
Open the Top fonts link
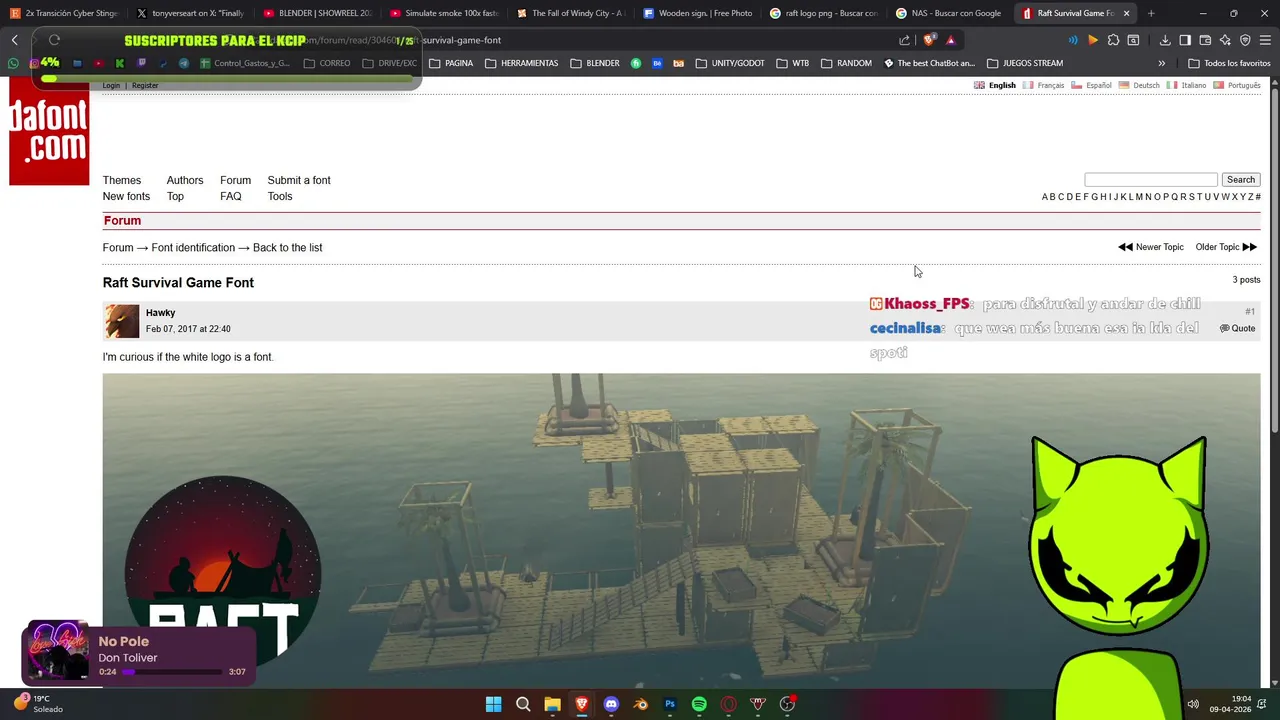pos(175,196)
